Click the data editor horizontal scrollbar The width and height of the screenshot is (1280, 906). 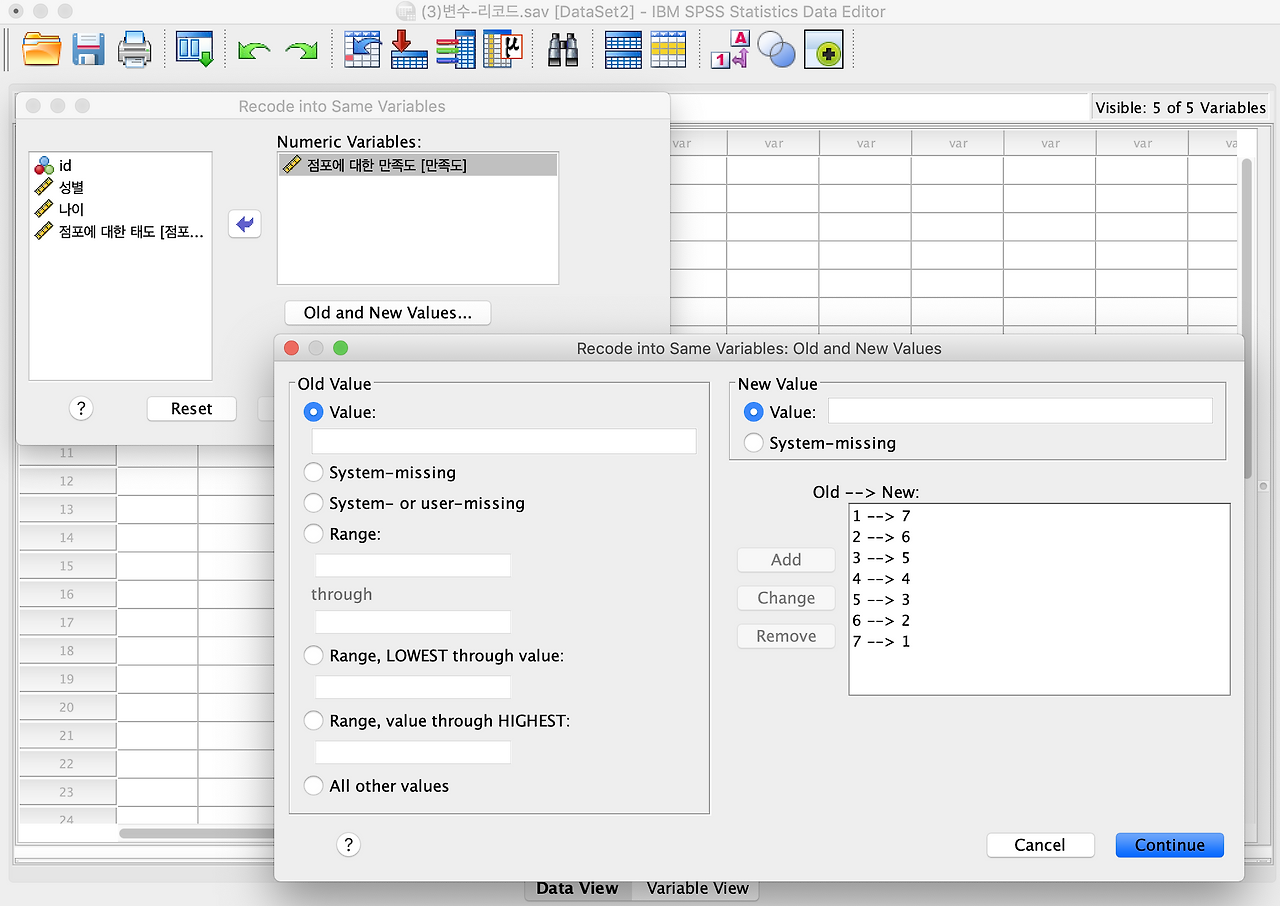click(196, 833)
